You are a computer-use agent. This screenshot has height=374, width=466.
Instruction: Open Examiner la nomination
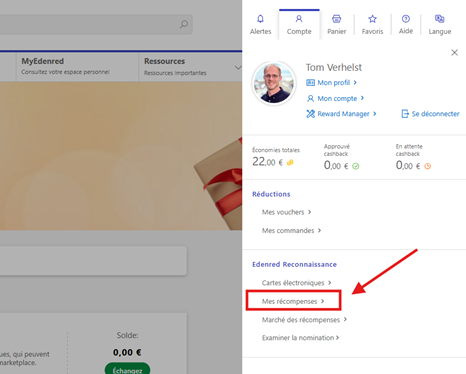298,338
